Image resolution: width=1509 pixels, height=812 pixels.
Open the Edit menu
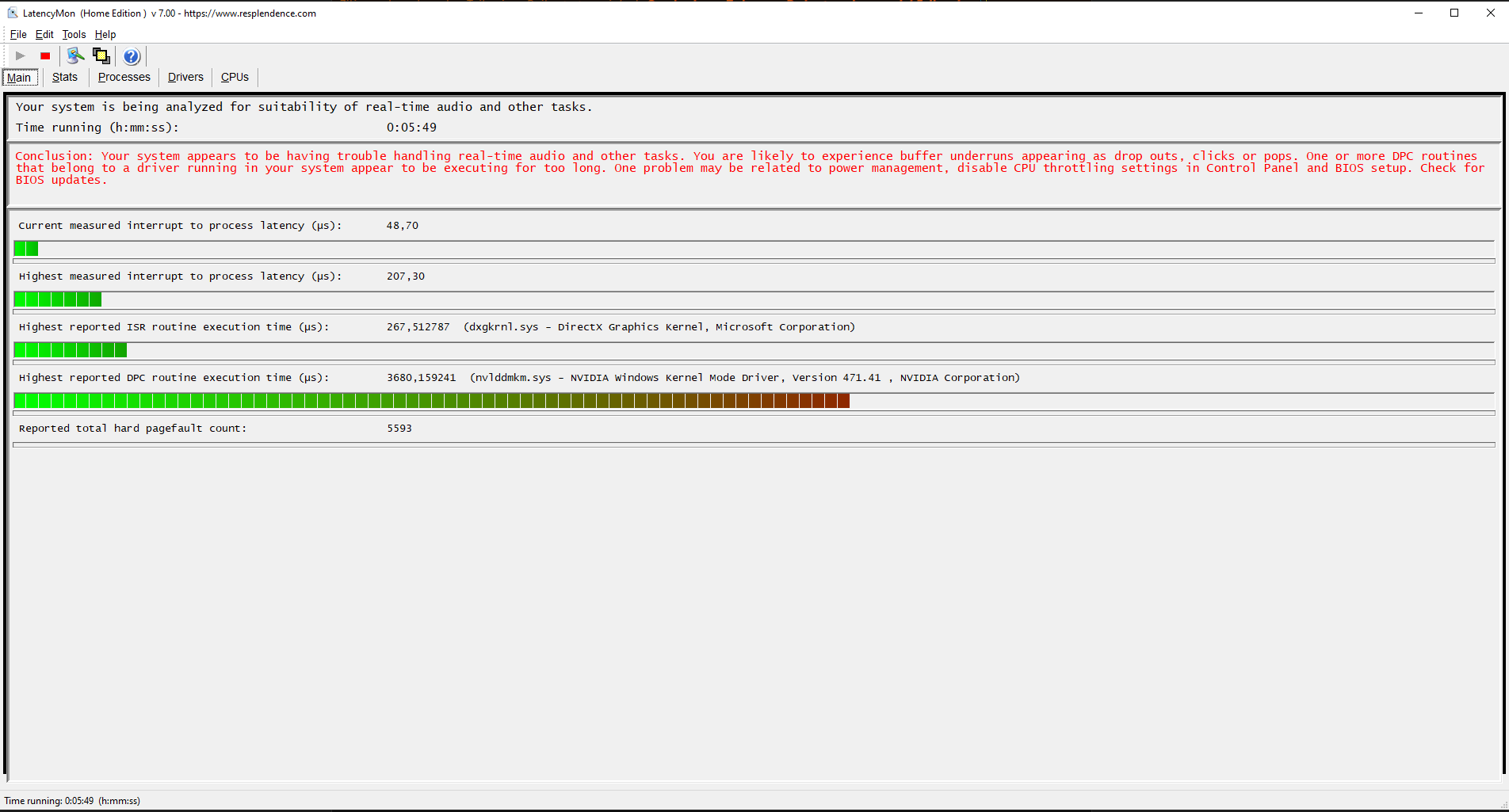tap(44, 34)
